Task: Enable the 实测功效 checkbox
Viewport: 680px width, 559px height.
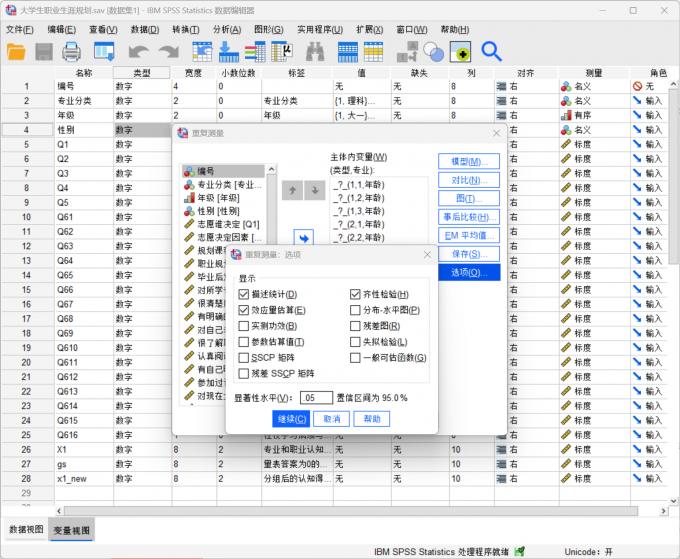Action: point(244,326)
